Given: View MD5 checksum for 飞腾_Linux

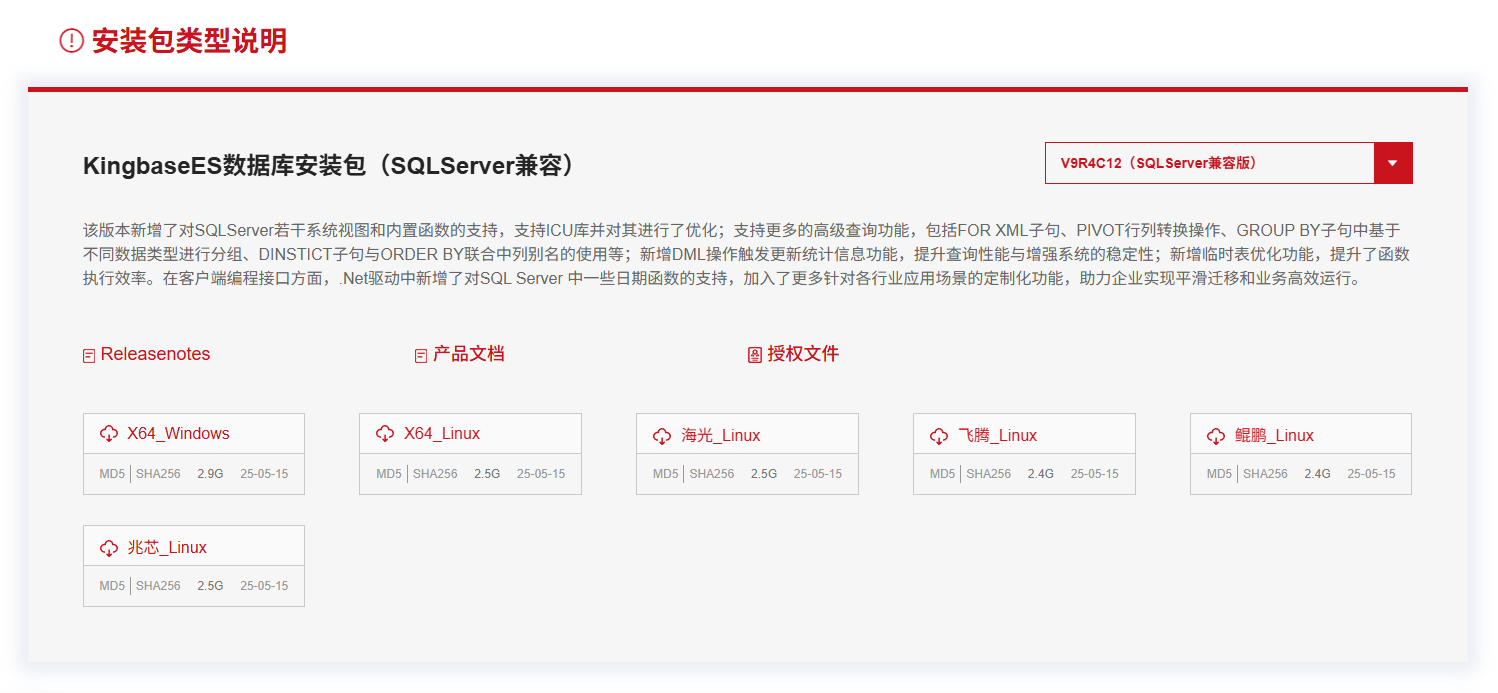Looking at the screenshot, I should point(943,474).
